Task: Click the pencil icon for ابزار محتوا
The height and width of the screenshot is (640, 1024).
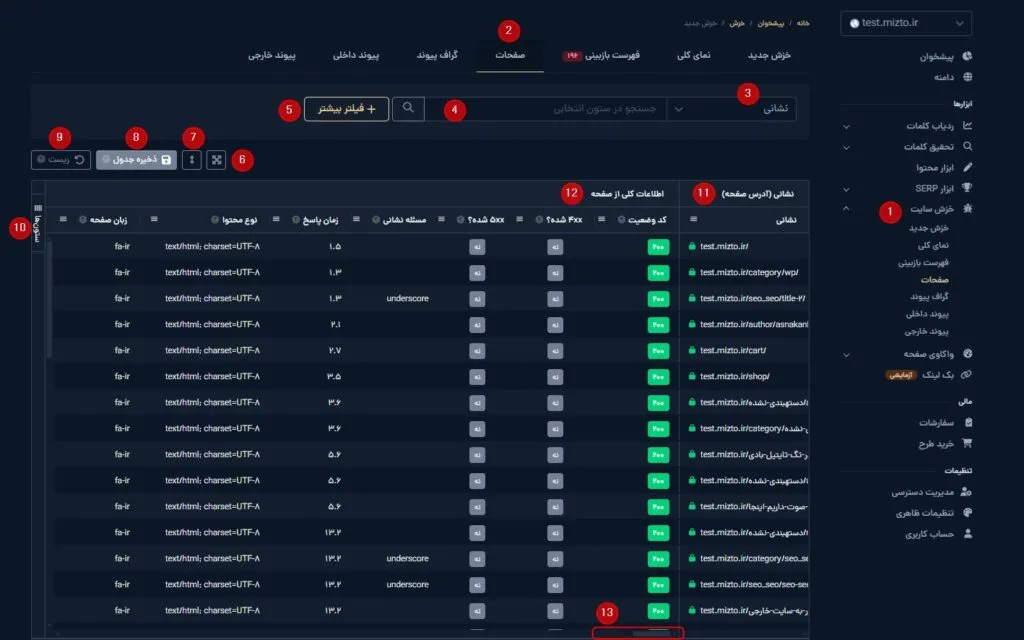Action: (x=967, y=167)
